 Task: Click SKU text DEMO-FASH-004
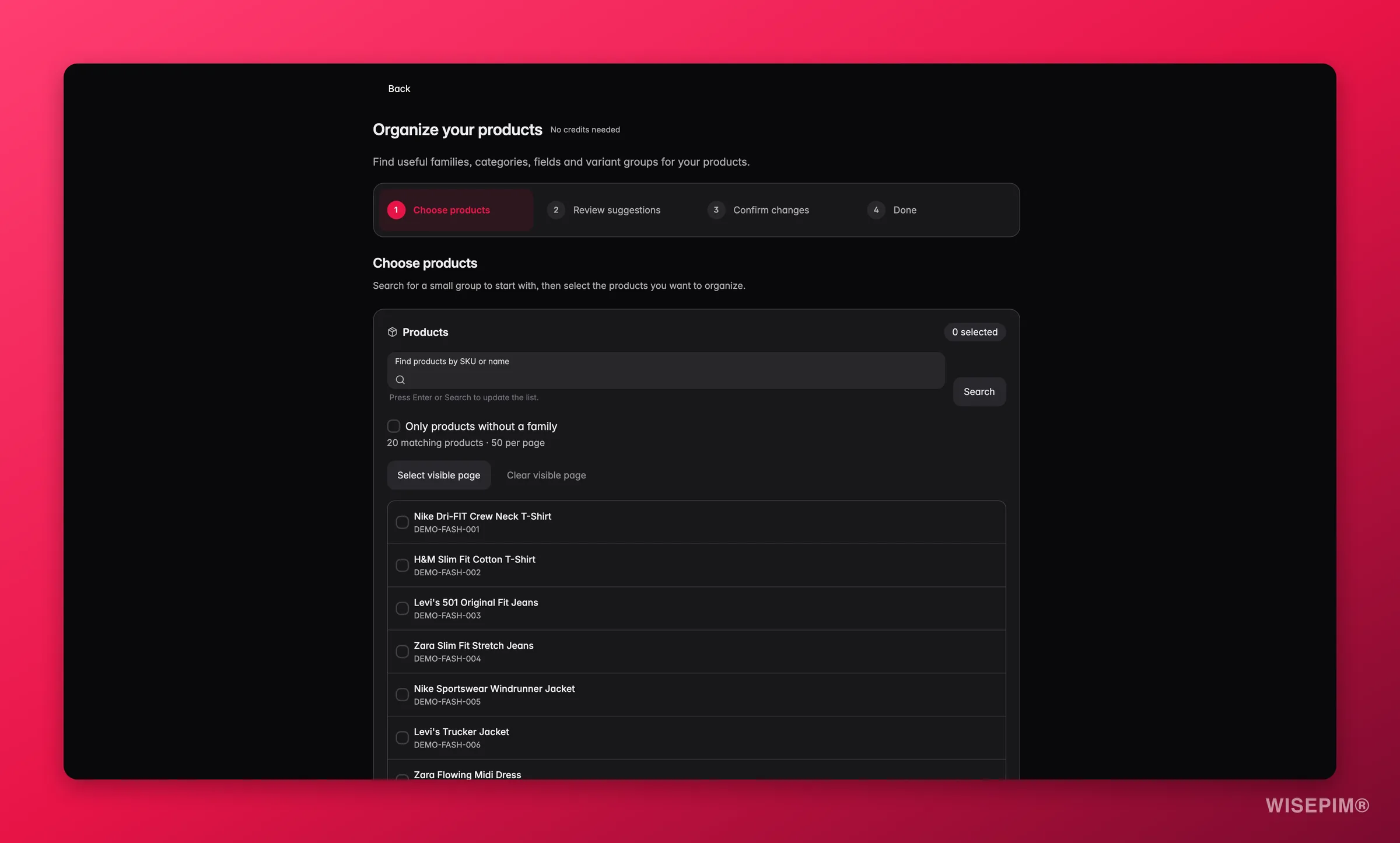[447, 659]
